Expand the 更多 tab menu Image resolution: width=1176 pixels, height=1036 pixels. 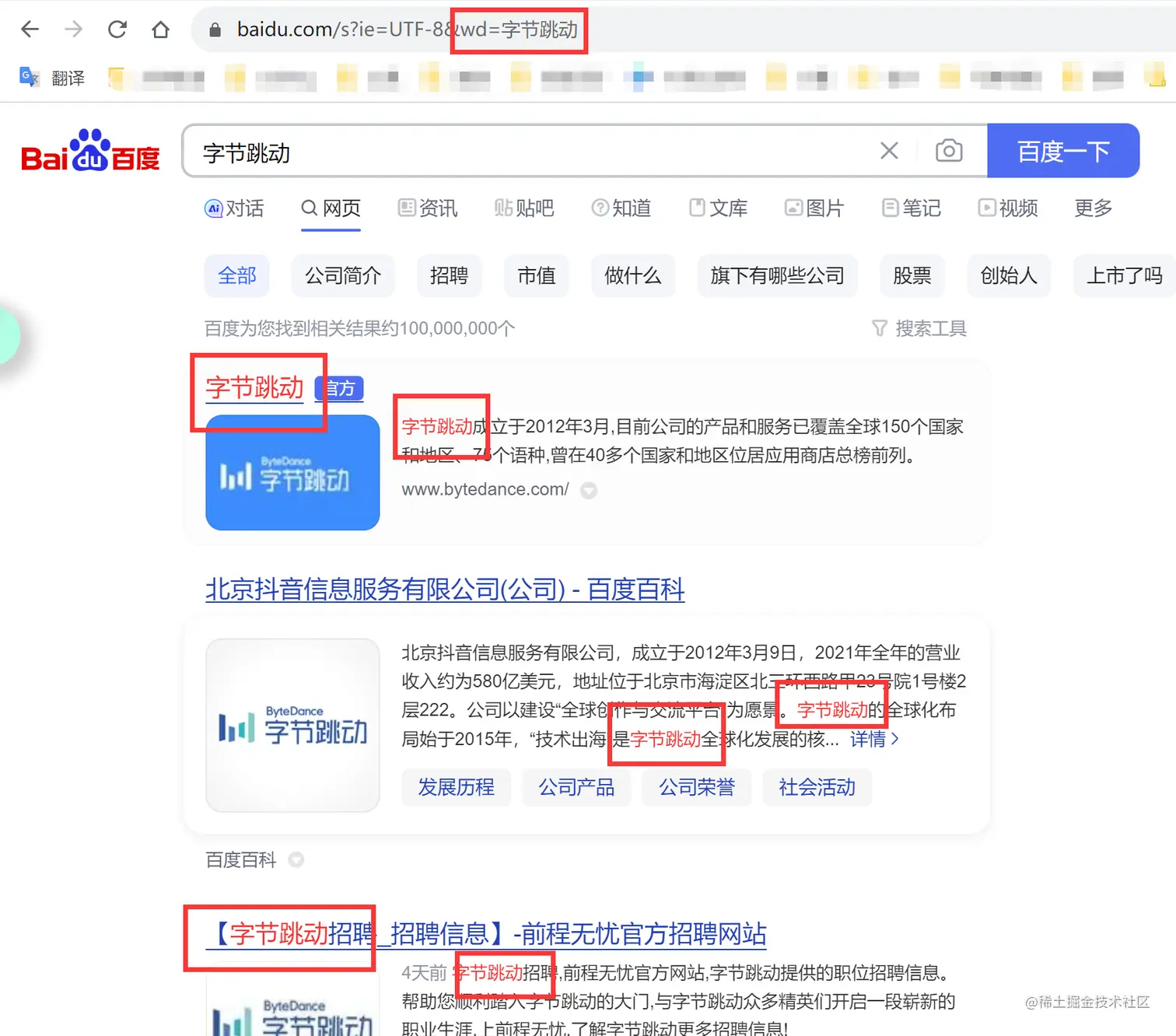(x=1094, y=208)
